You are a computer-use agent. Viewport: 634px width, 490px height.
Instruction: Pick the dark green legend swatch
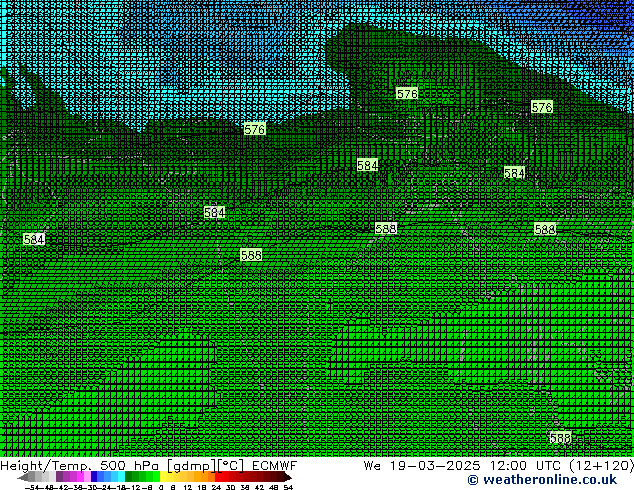pos(129,476)
